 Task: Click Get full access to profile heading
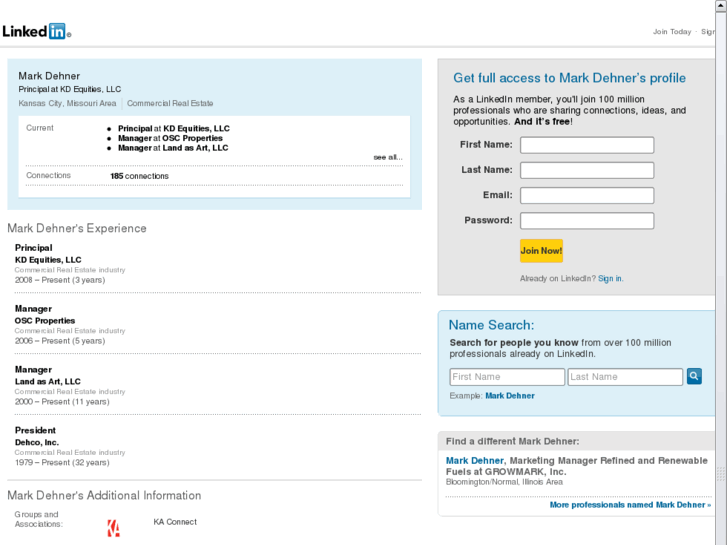(x=569, y=78)
